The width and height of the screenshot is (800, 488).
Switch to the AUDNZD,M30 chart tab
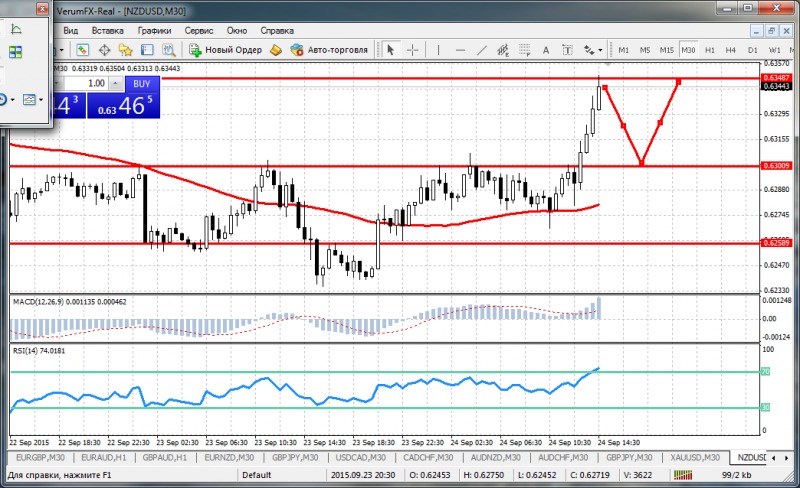point(495,457)
